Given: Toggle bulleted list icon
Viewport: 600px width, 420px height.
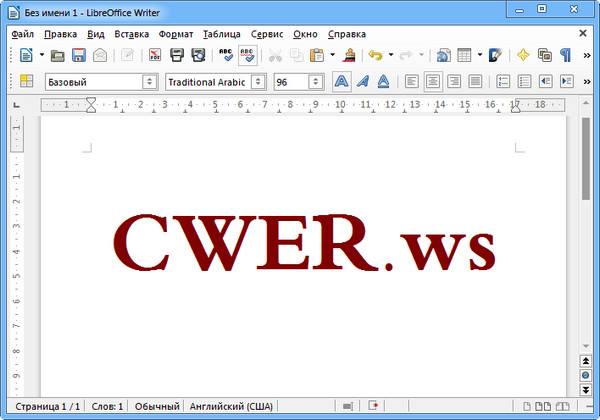Looking at the screenshot, I should 524,81.
